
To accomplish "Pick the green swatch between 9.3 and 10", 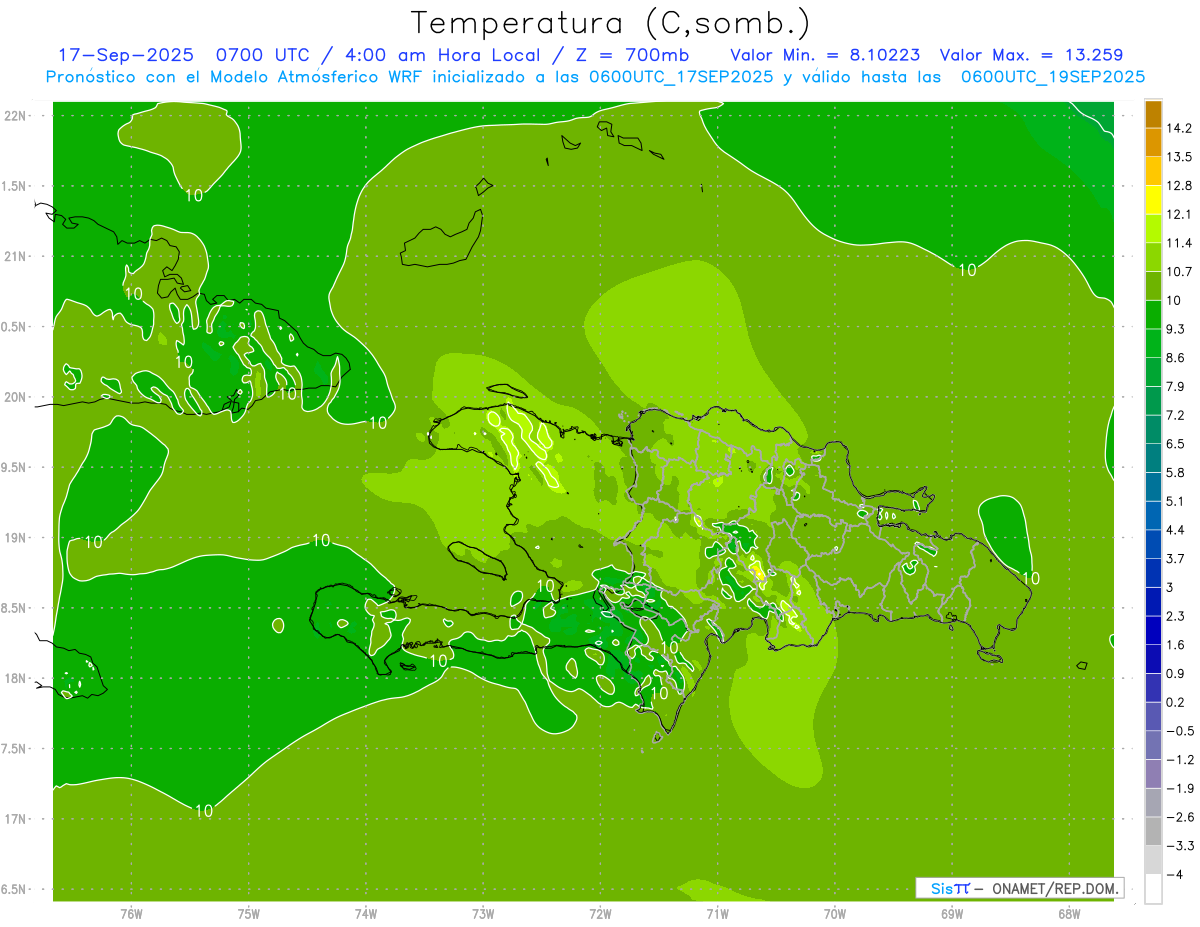I will coord(1153,315).
